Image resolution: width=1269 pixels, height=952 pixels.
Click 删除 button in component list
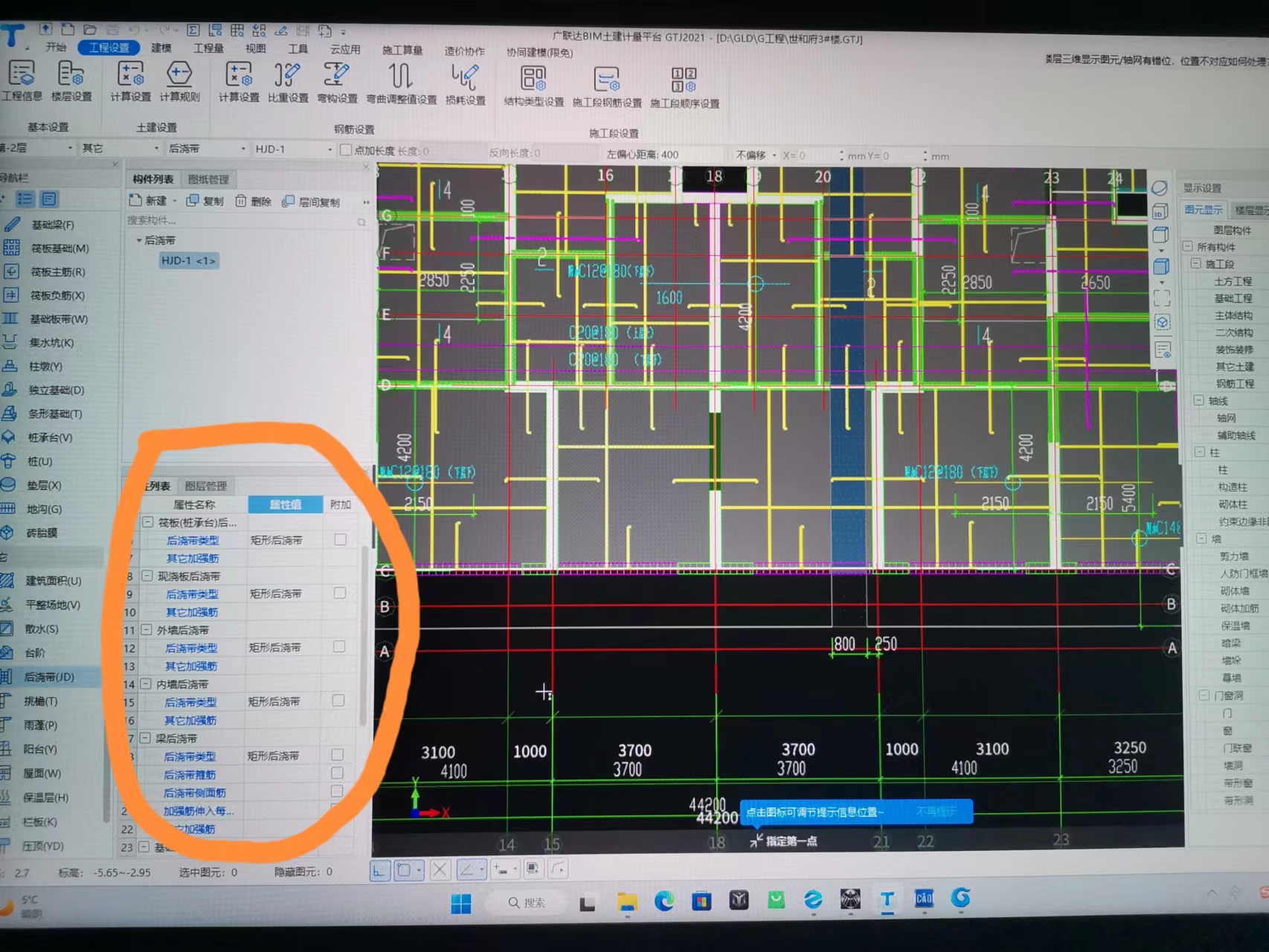click(254, 202)
